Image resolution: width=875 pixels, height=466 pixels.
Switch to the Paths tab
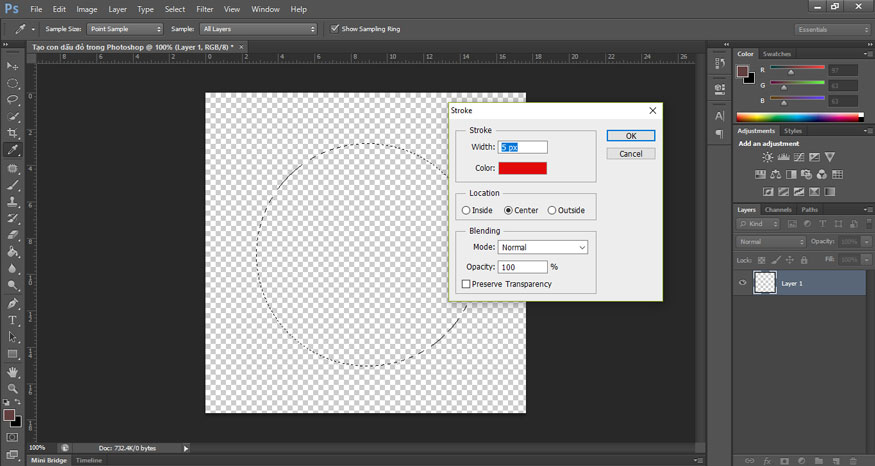[x=809, y=210]
